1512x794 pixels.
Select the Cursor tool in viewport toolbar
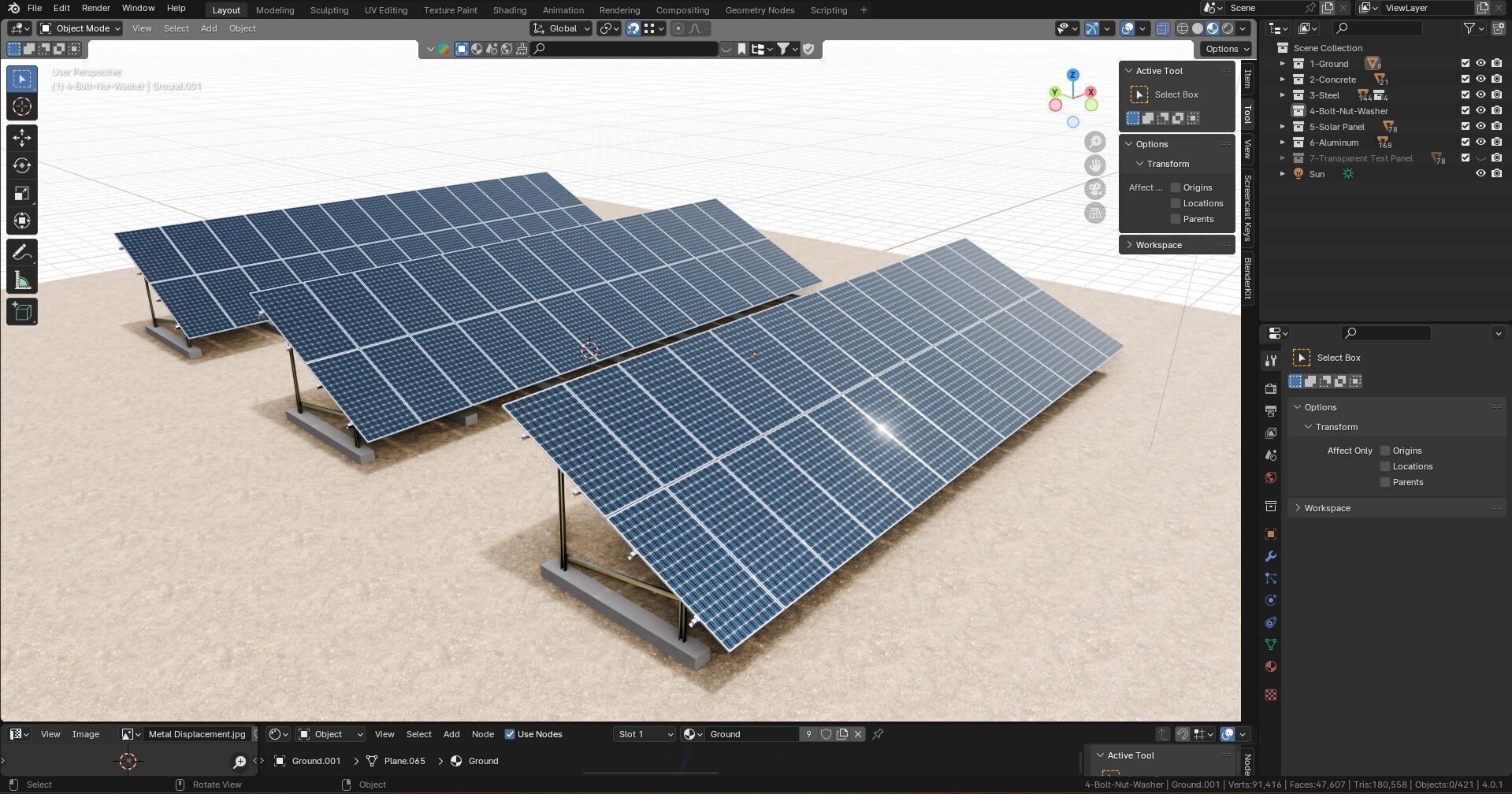click(x=22, y=106)
